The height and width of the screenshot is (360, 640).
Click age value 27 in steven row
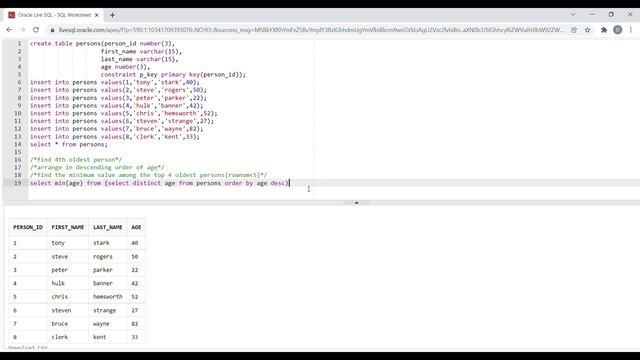coord(135,310)
